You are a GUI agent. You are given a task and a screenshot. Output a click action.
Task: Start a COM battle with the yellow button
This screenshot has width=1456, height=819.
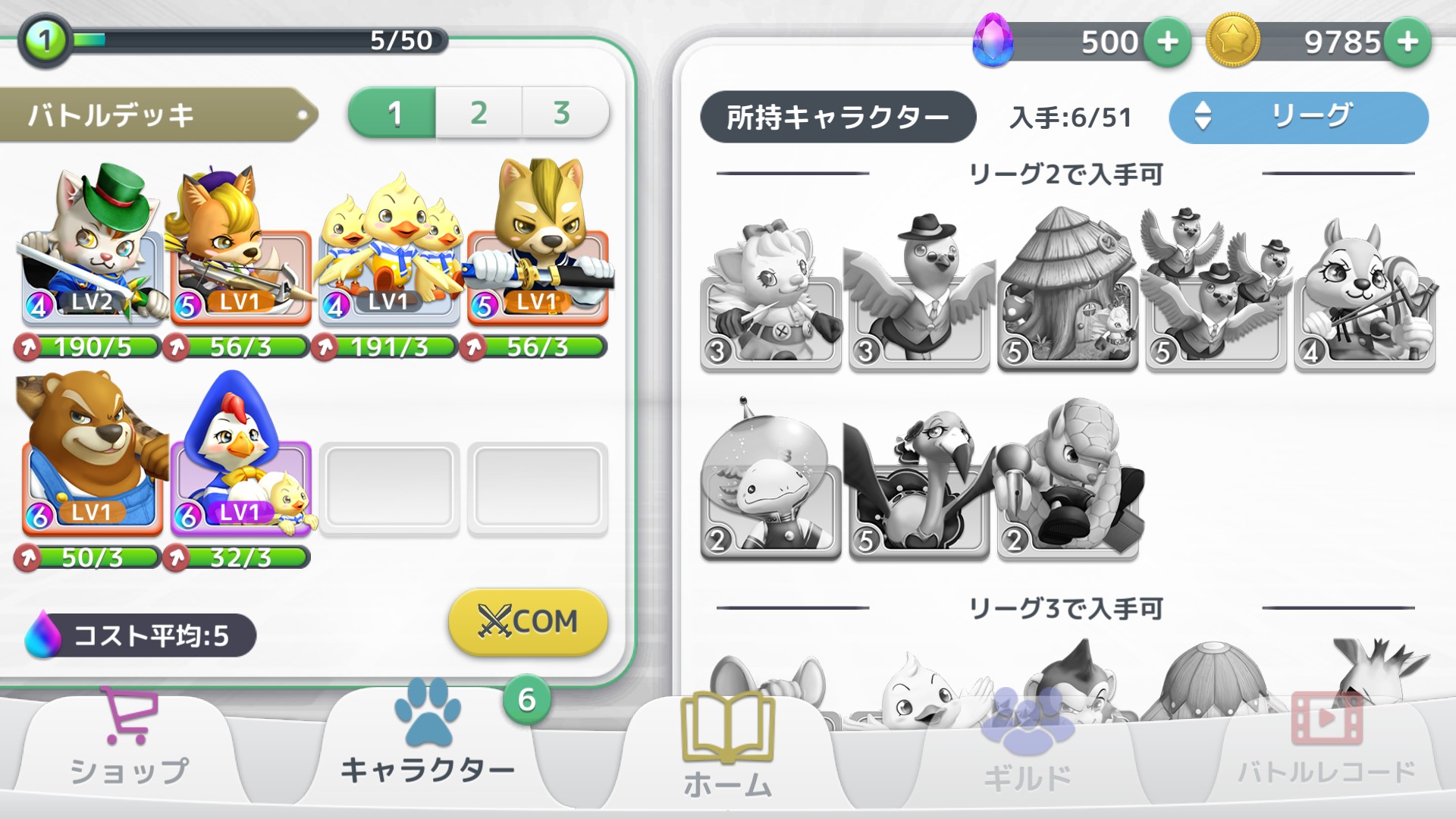pyautogui.click(x=528, y=622)
